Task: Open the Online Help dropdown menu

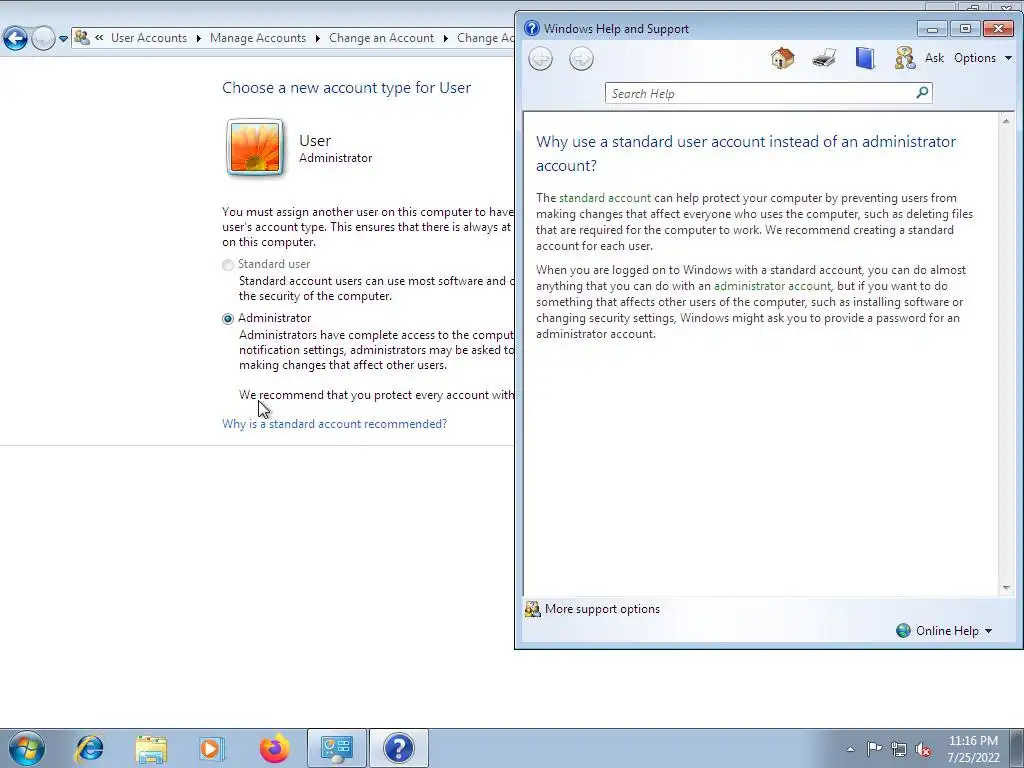Action: (953, 631)
